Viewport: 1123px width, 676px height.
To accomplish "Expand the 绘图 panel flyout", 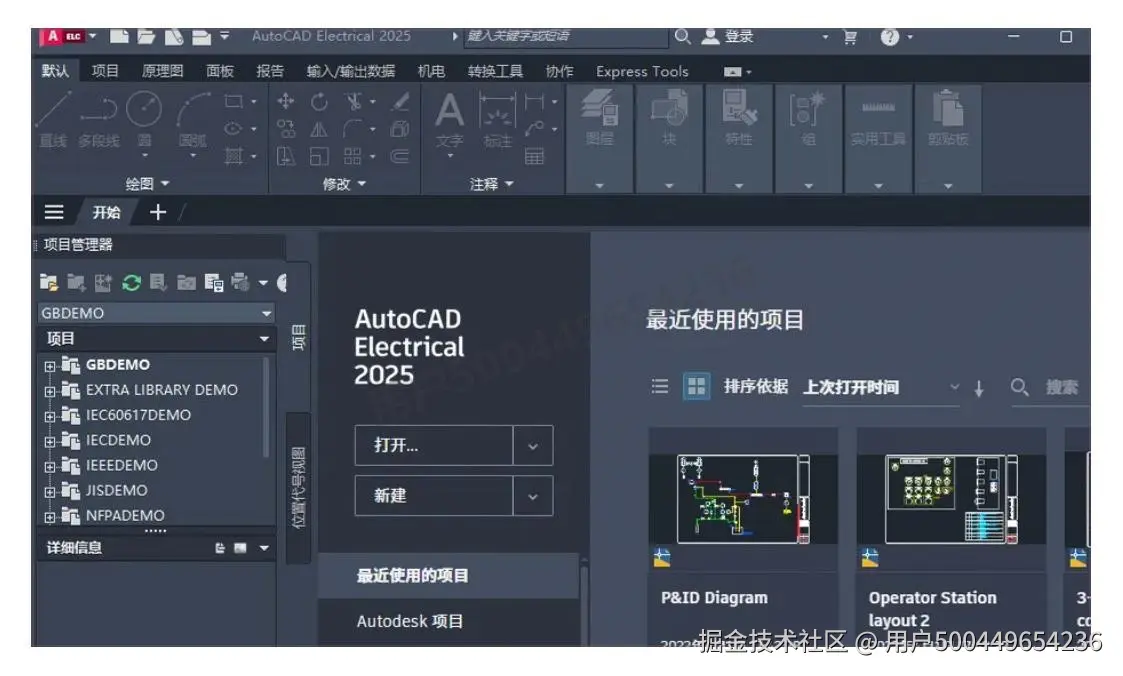I will (148, 184).
